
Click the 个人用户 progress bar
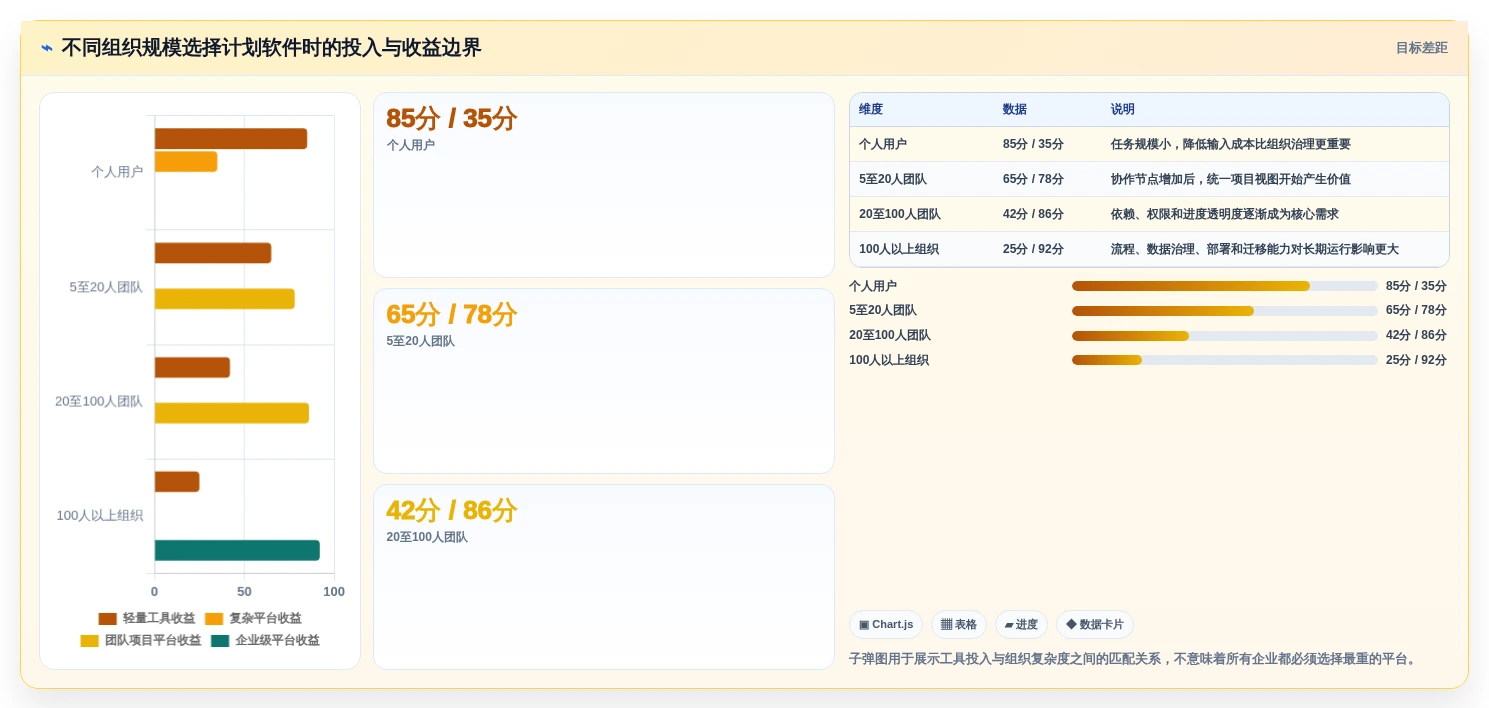1225,286
